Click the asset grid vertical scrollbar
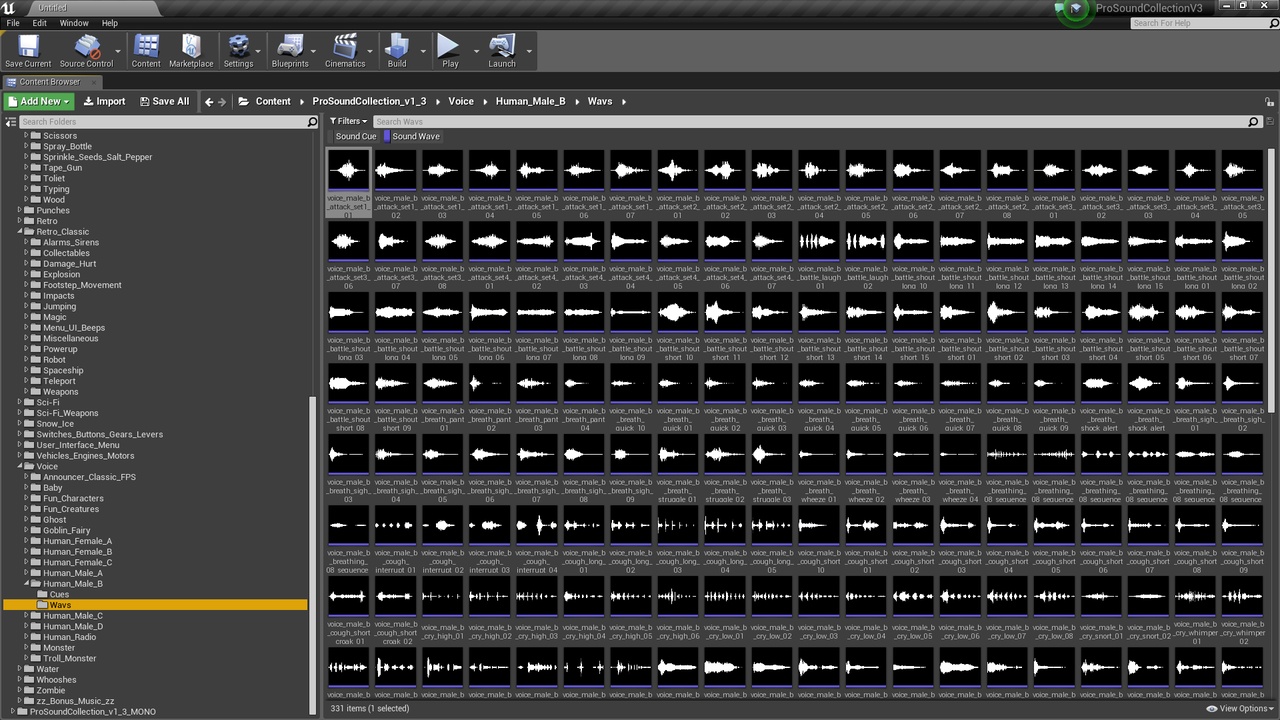The height and width of the screenshot is (720, 1280). [1271, 280]
